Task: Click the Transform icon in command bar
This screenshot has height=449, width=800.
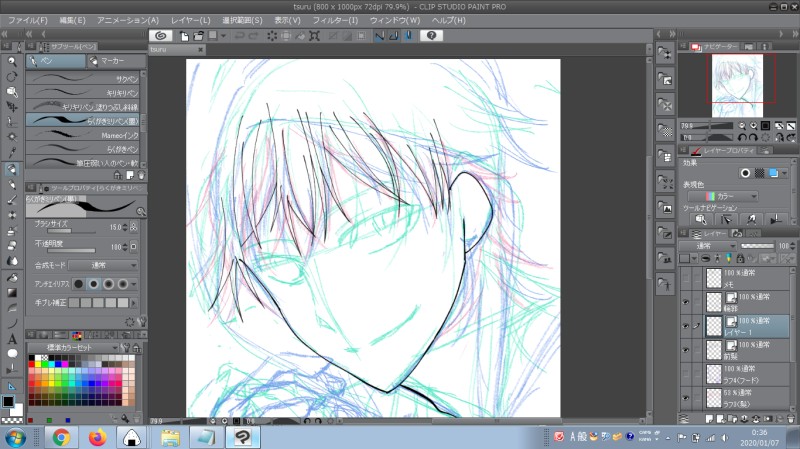Action: click(x=314, y=36)
